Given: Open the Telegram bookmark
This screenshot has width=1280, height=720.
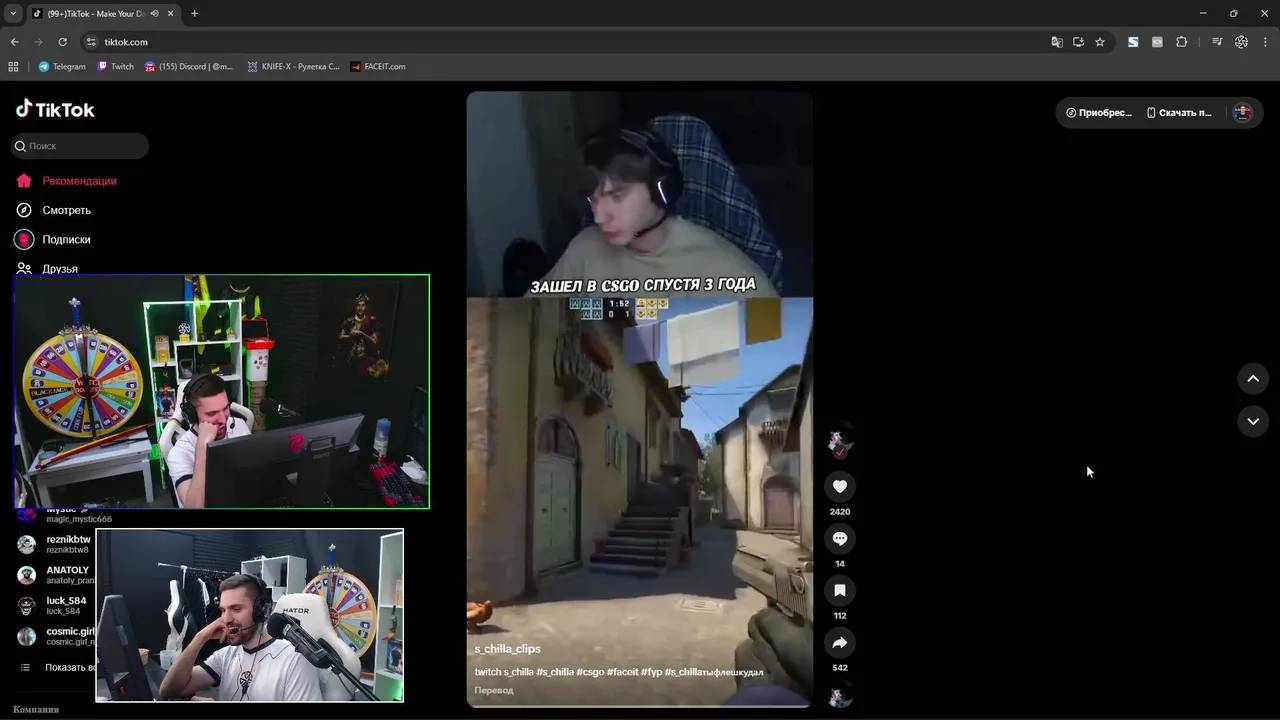Looking at the screenshot, I should coord(62,67).
